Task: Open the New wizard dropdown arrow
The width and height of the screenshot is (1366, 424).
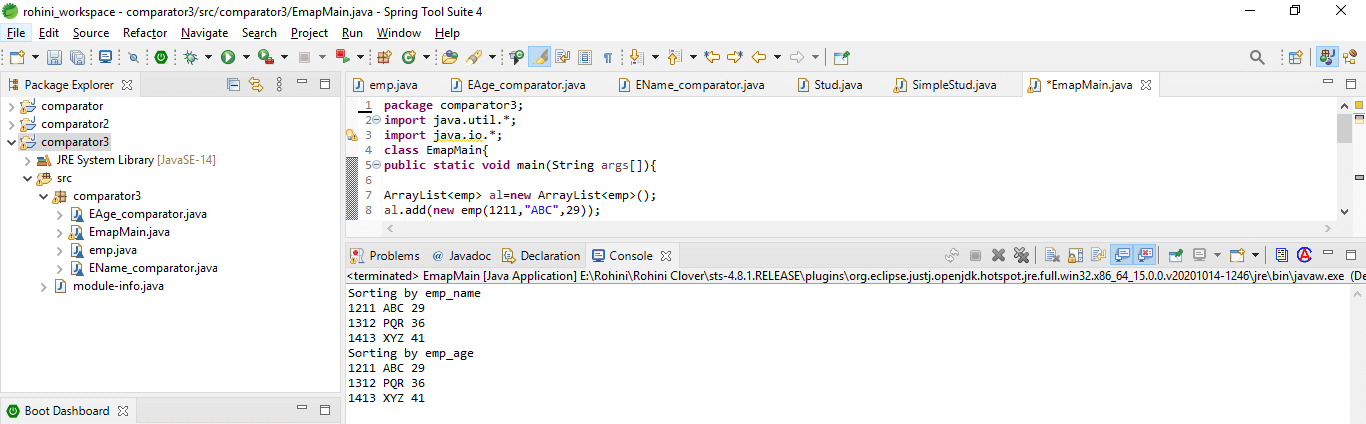Action: (x=36, y=58)
